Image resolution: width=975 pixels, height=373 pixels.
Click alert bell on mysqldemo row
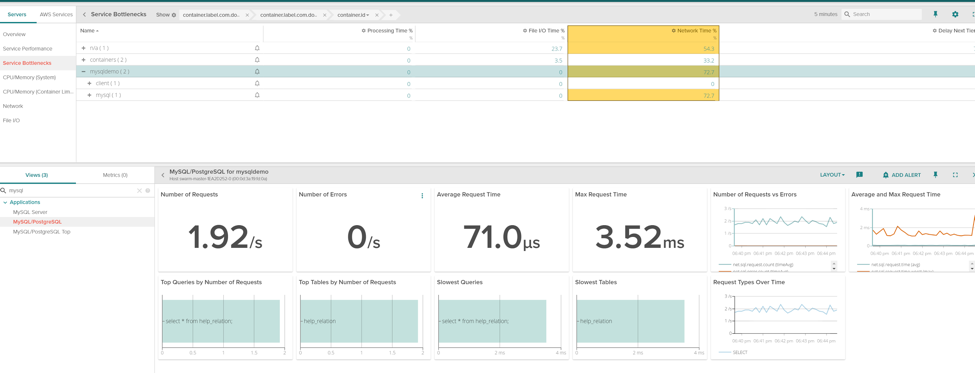click(x=257, y=71)
